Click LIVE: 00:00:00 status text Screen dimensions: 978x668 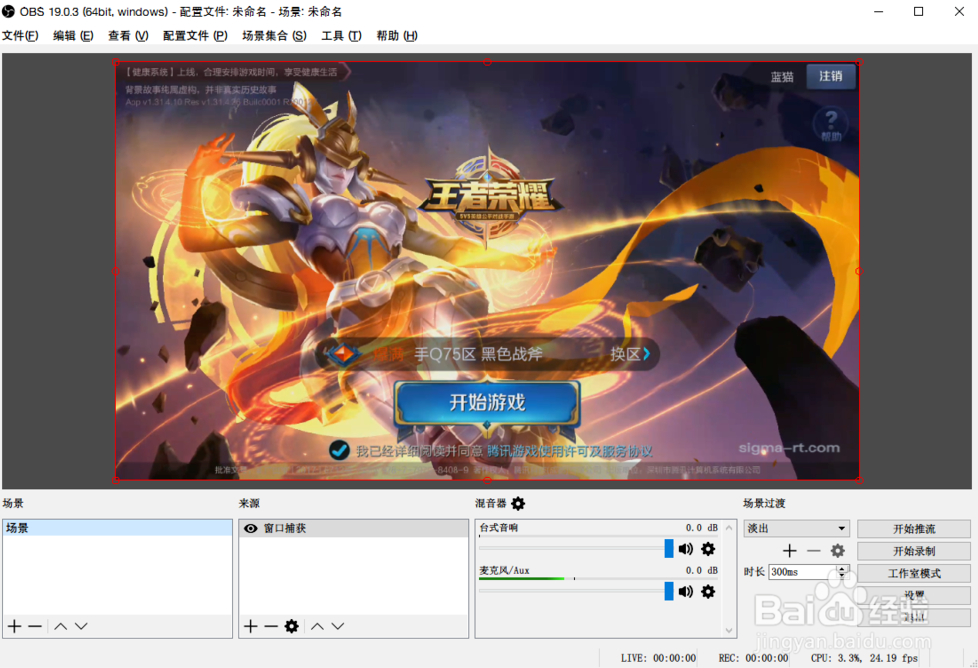658,658
